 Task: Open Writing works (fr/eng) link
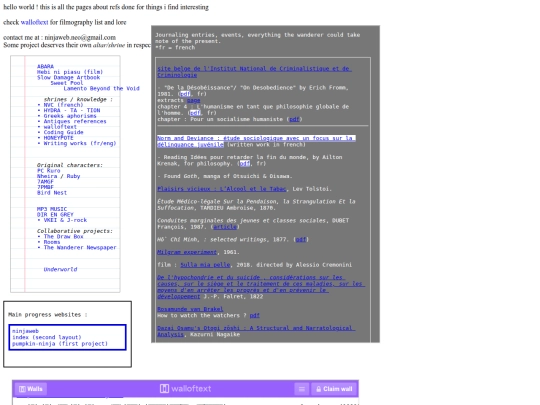tap(80, 143)
